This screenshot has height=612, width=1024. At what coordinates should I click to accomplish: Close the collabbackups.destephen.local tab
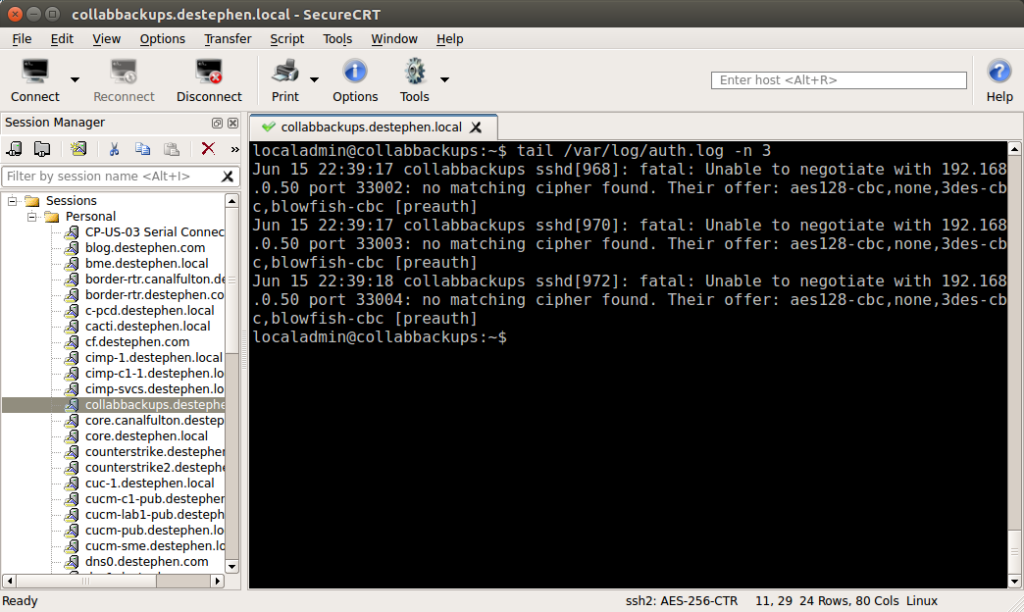click(x=476, y=127)
